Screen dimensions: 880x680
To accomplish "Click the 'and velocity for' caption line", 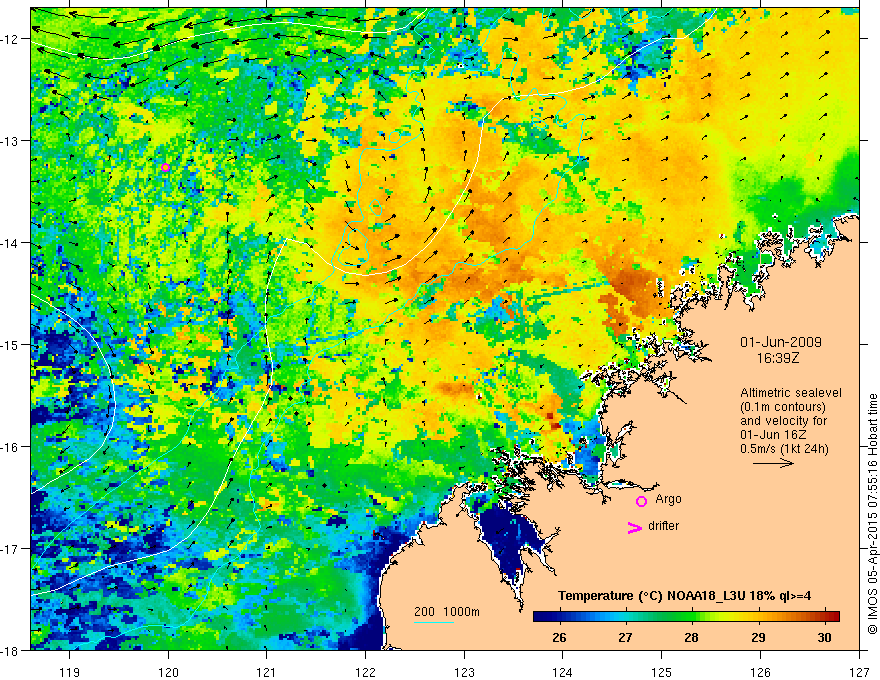I will 783,421.
